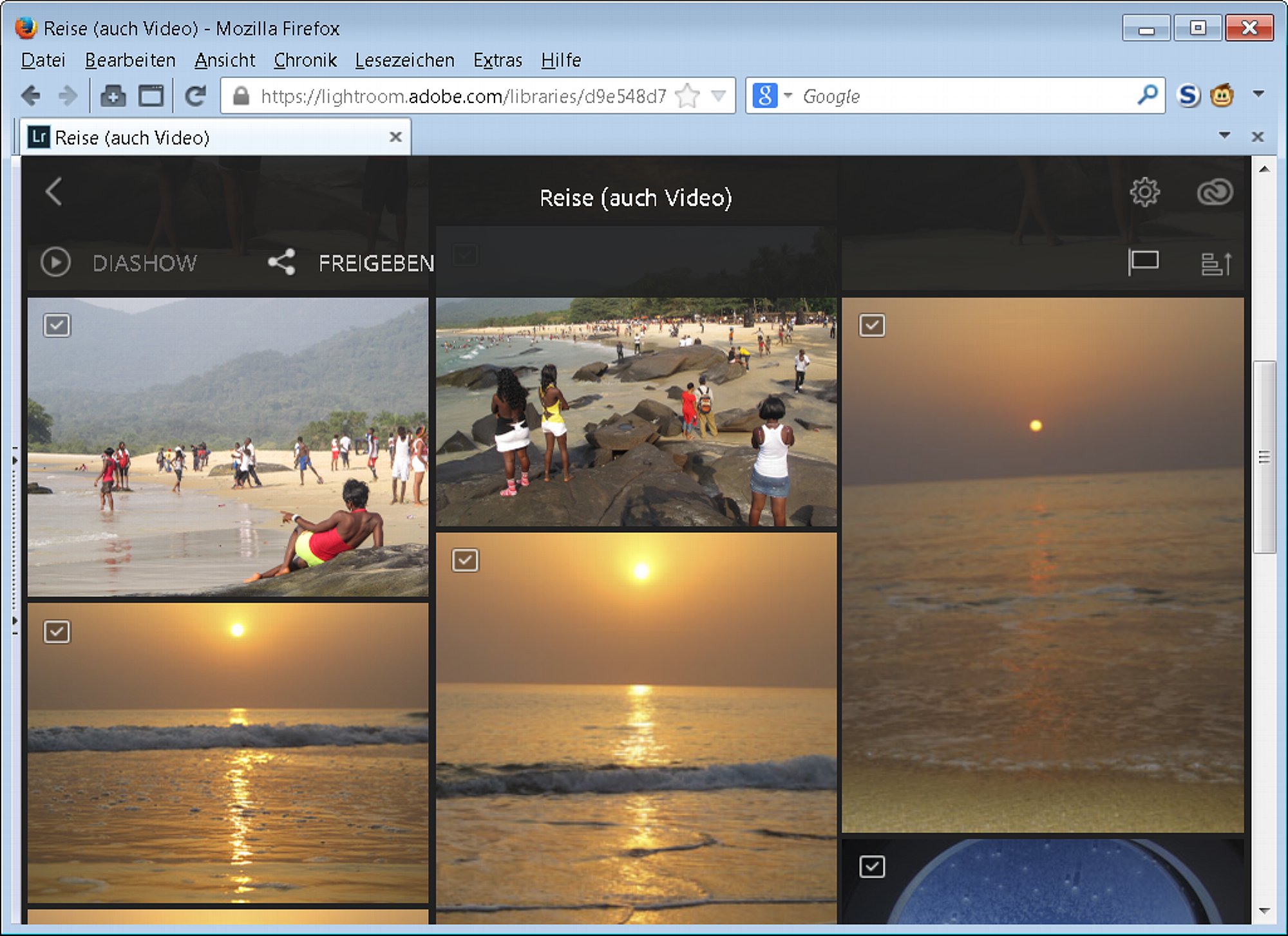Open the flag filter icon

click(x=1143, y=263)
